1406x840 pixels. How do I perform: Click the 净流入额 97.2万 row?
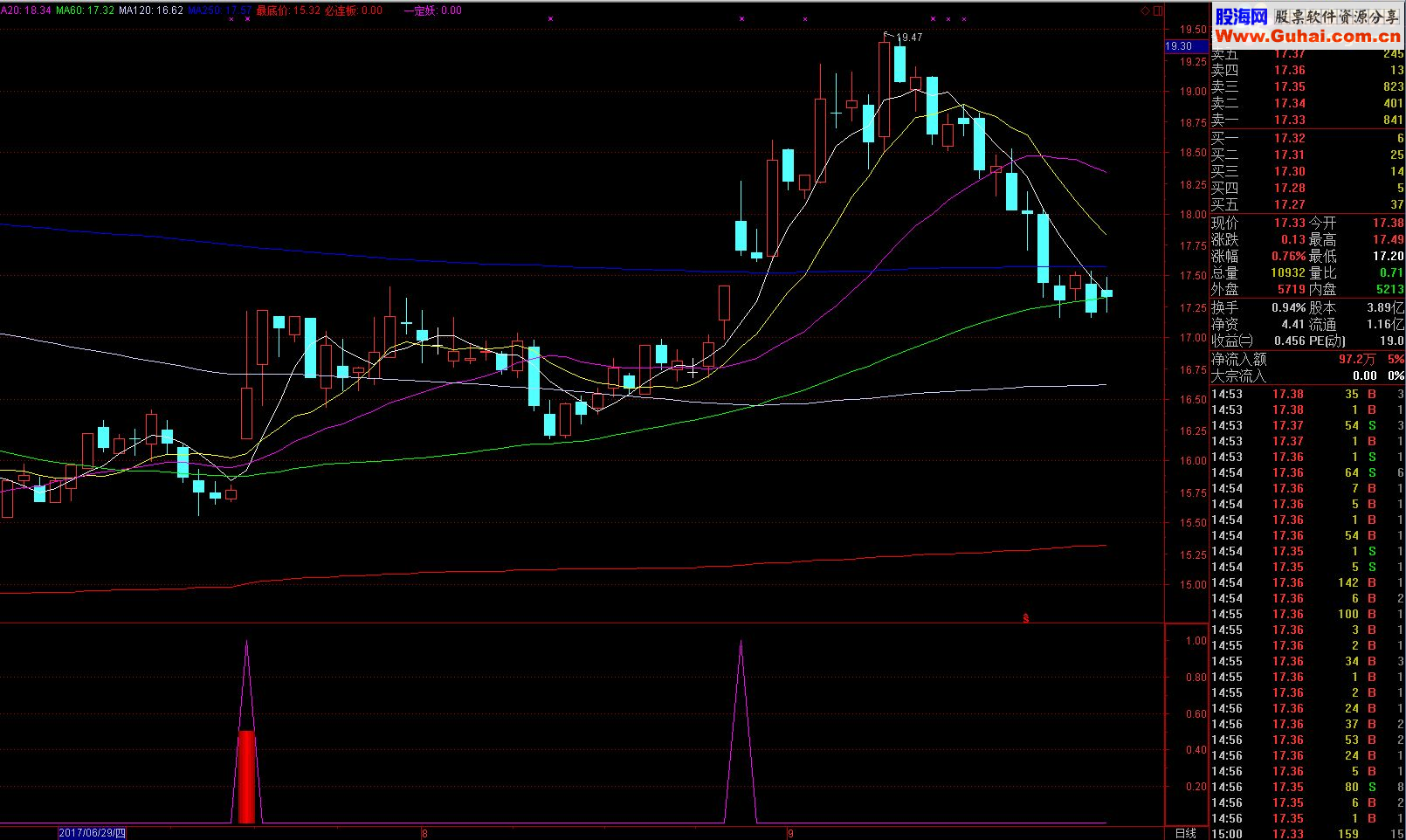[1307, 359]
